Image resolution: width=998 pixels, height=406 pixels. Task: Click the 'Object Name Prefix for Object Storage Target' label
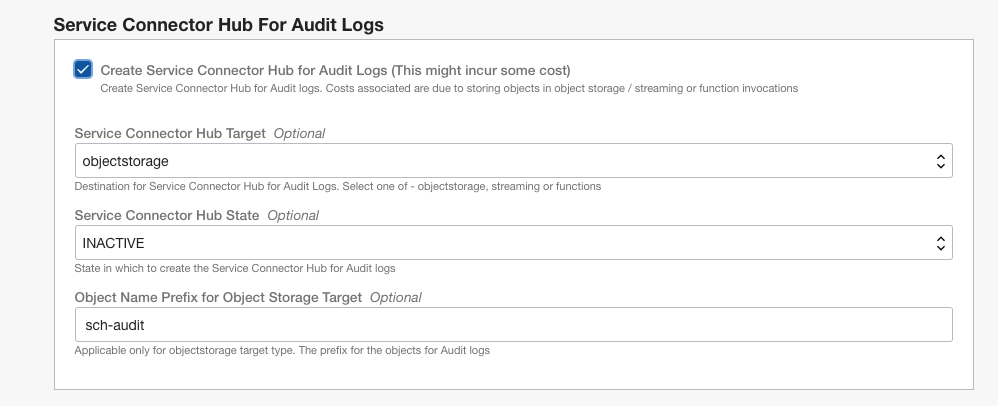click(x=219, y=297)
